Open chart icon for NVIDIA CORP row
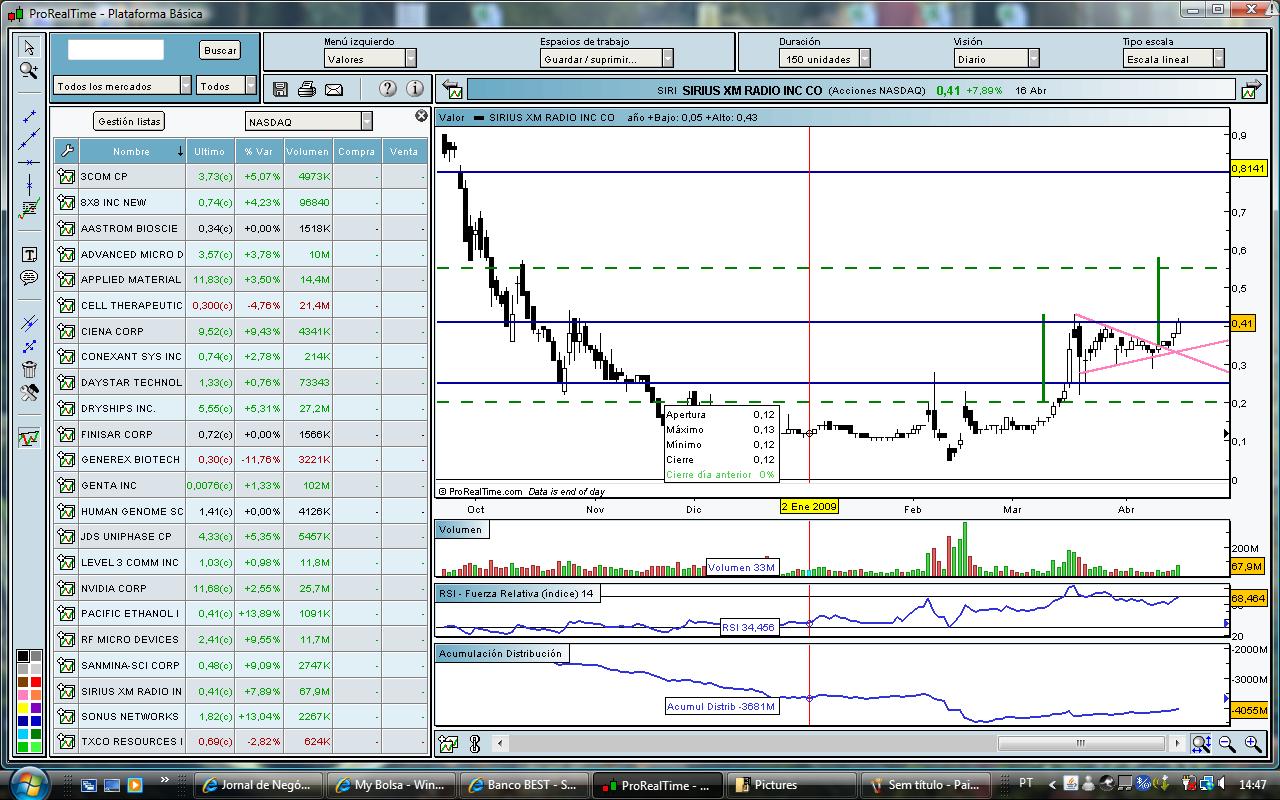 pos(67,588)
